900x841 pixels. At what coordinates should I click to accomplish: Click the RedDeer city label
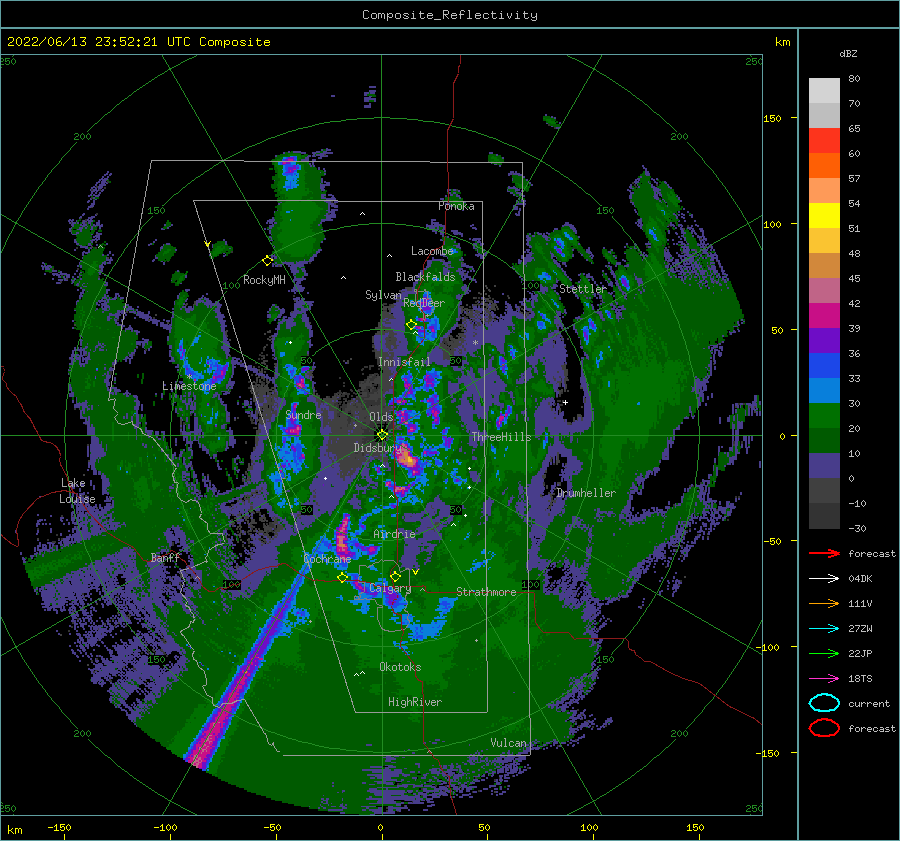pyautogui.click(x=424, y=303)
